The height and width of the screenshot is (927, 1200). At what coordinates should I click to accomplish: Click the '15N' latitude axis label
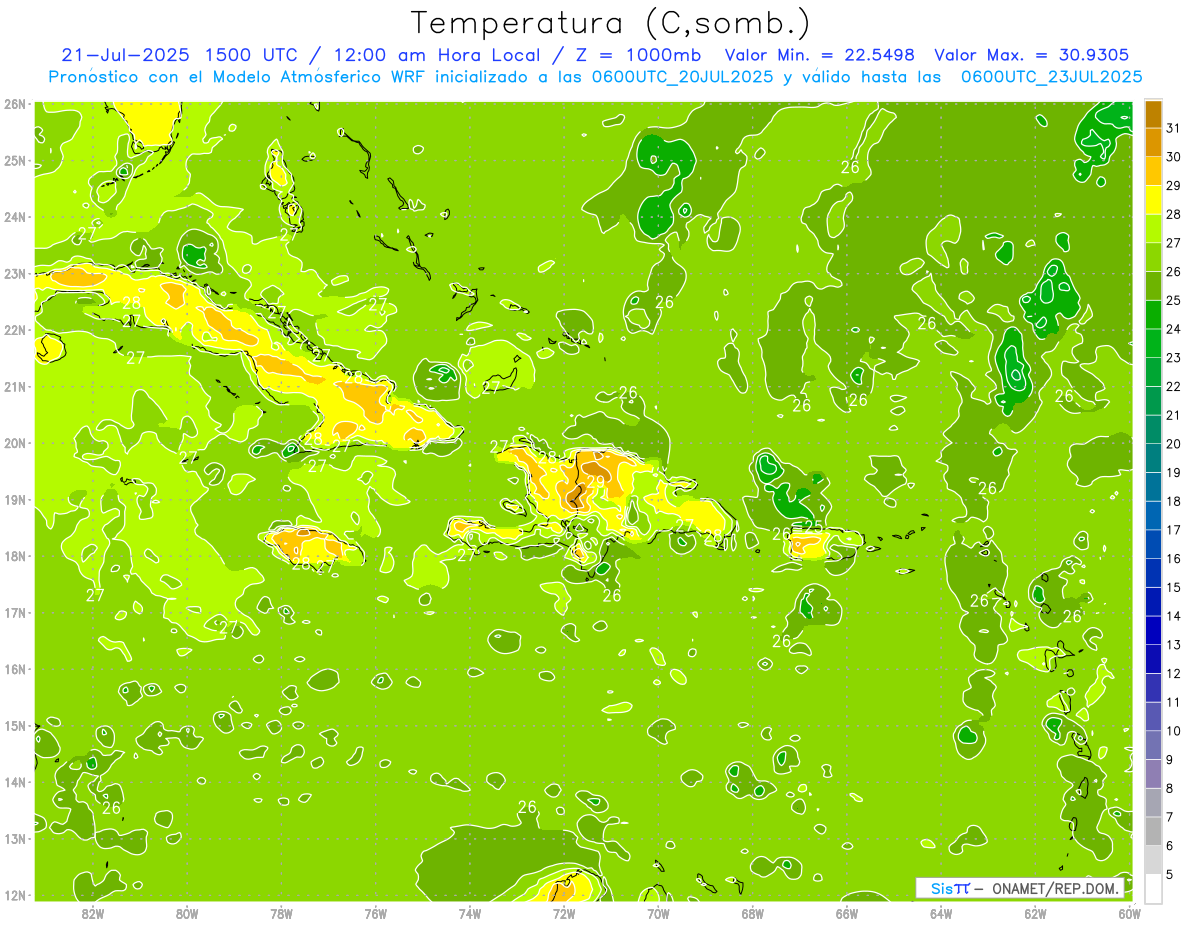tap(15, 725)
